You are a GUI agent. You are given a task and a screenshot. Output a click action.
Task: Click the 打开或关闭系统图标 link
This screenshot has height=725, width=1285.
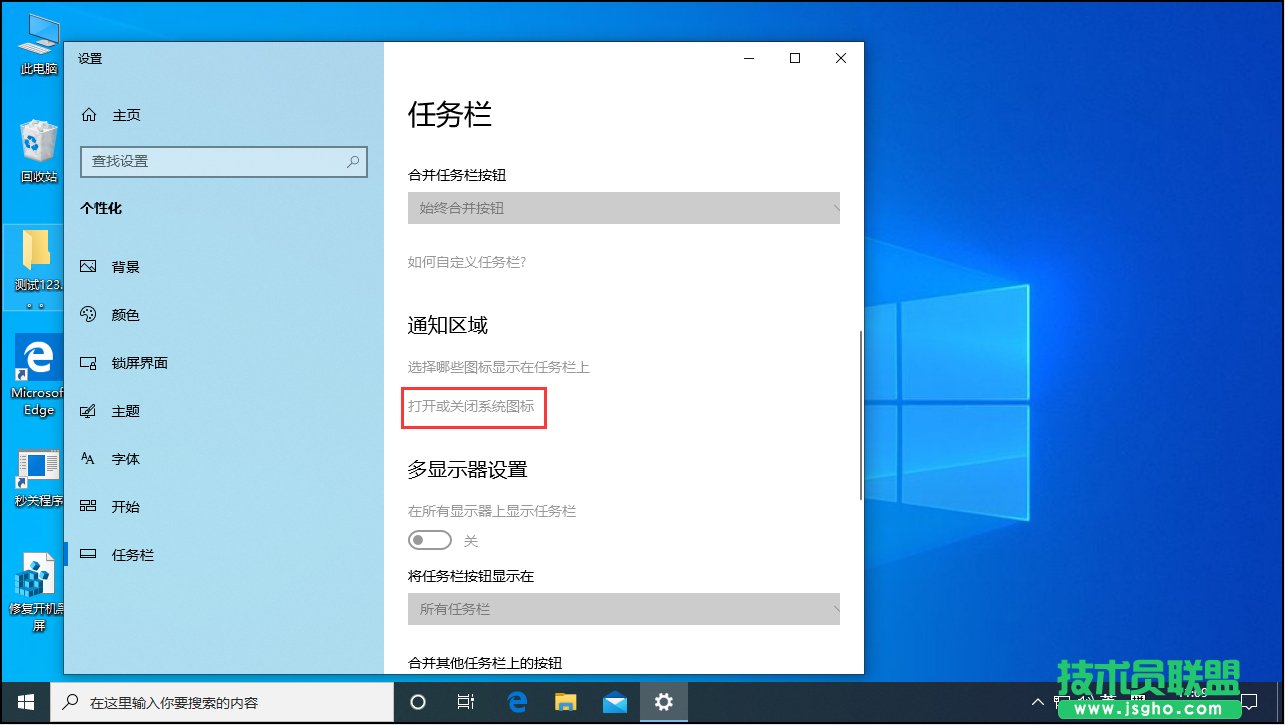[x=473, y=408]
